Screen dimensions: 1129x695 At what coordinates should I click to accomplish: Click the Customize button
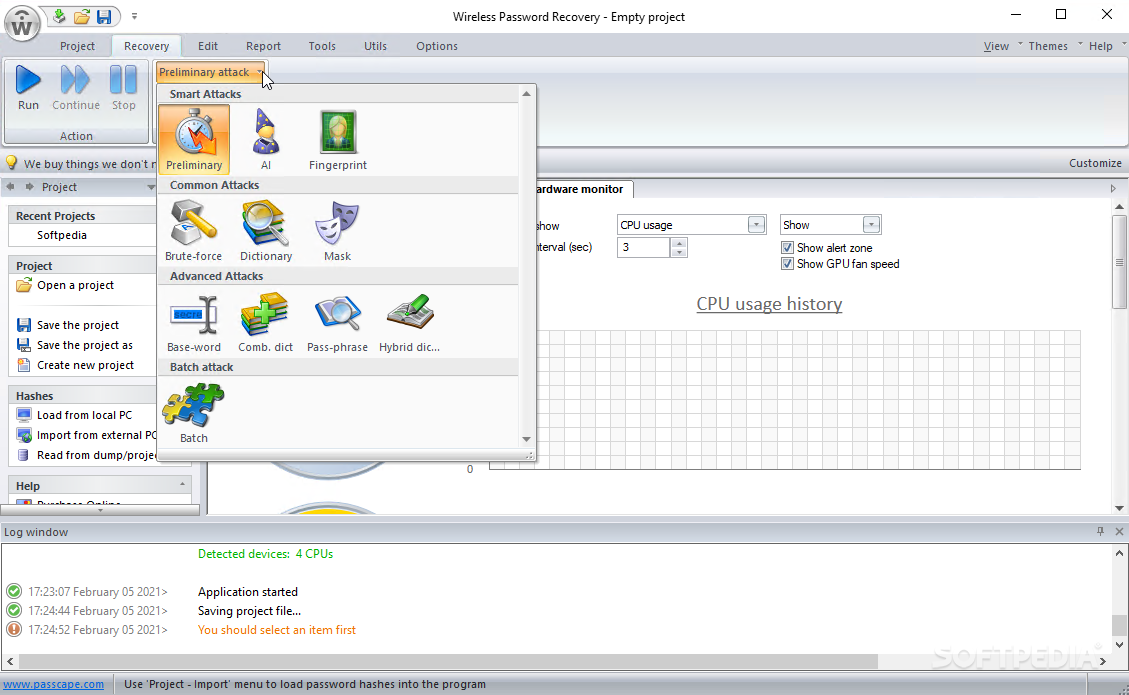pos(1094,163)
